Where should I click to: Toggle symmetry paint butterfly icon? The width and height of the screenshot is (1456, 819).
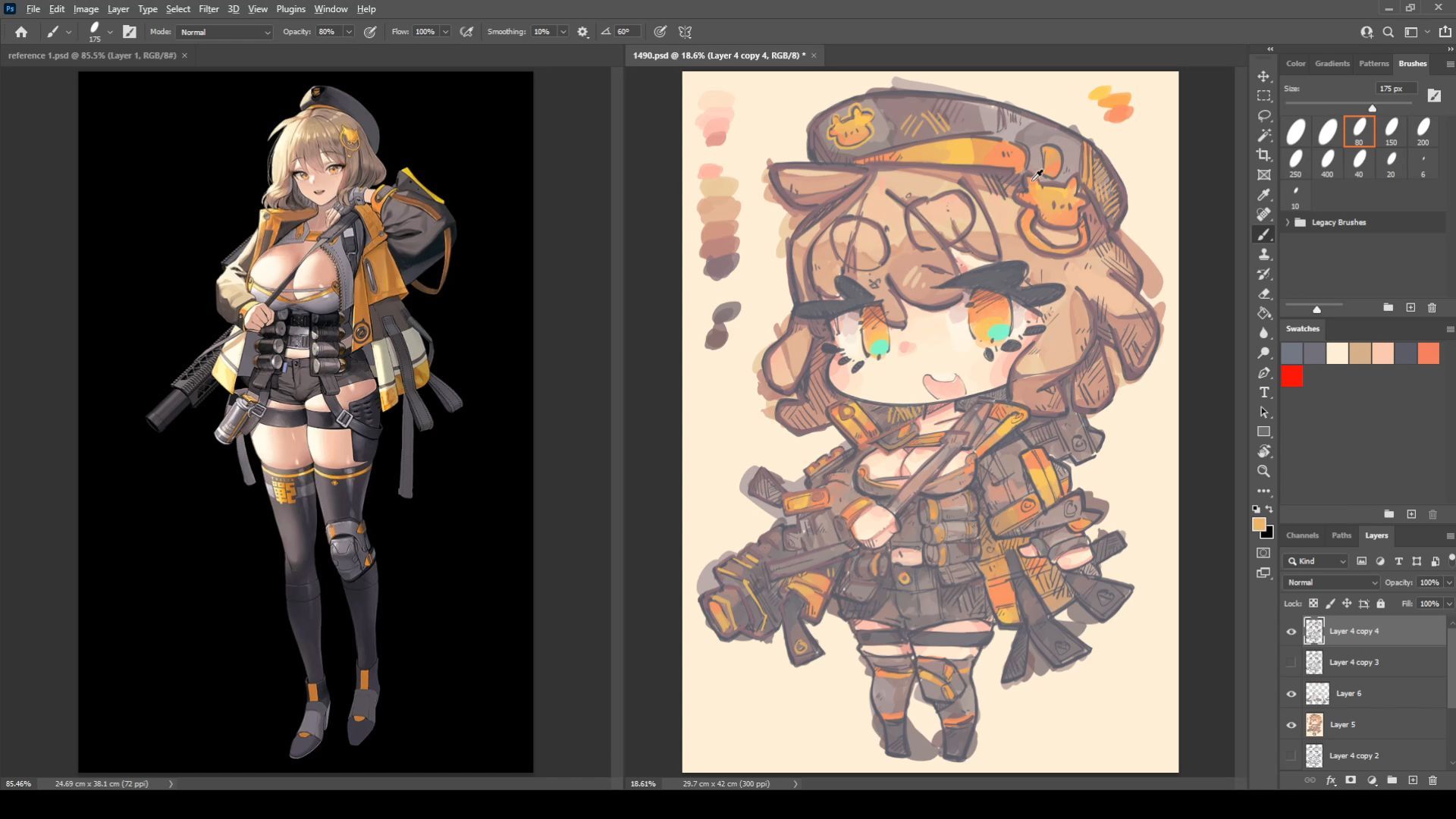pyautogui.click(x=685, y=32)
